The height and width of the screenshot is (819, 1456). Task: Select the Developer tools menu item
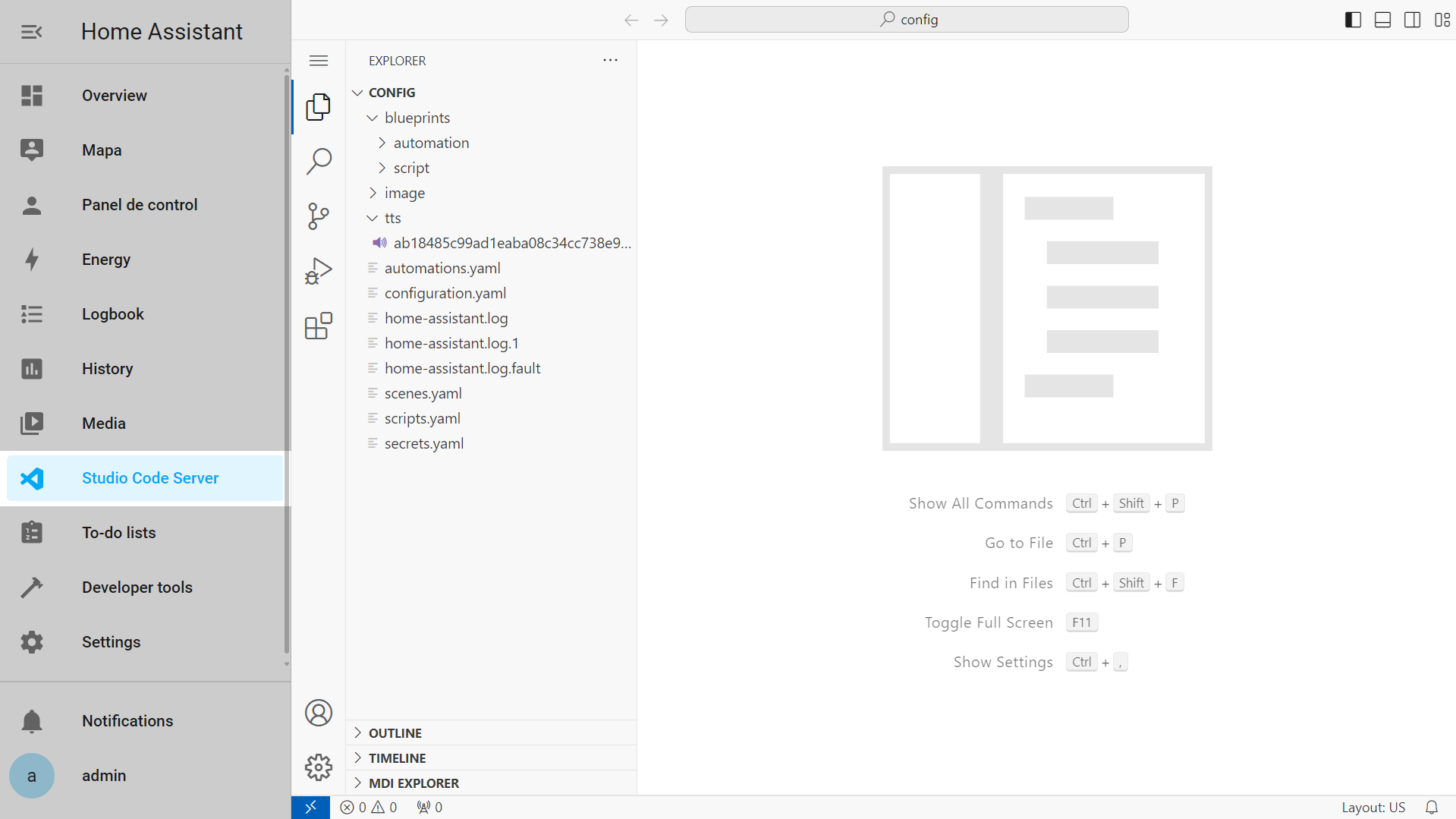pyautogui.click(x=145, y=587)
